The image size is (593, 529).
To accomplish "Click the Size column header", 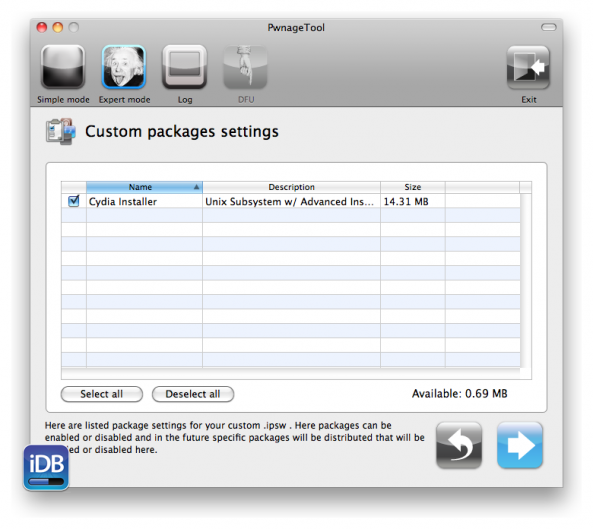I will coord(413,187).
